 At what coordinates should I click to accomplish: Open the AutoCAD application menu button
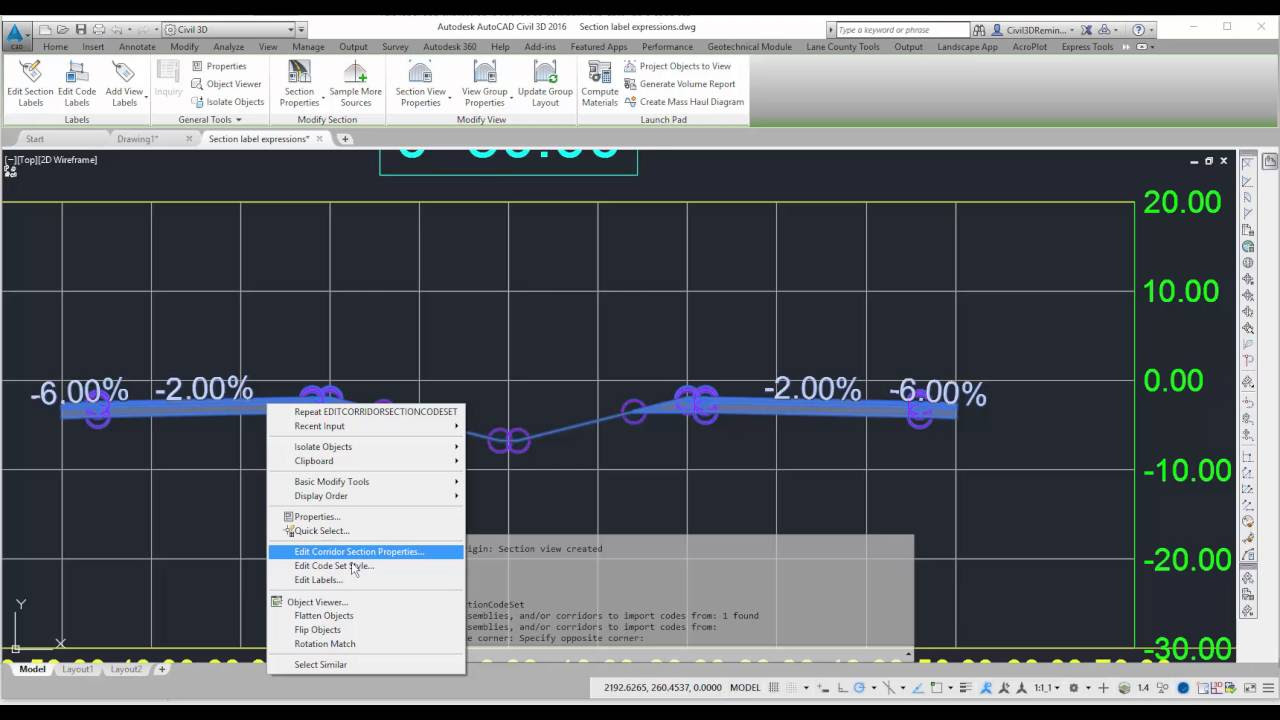[x=15, y=35]
